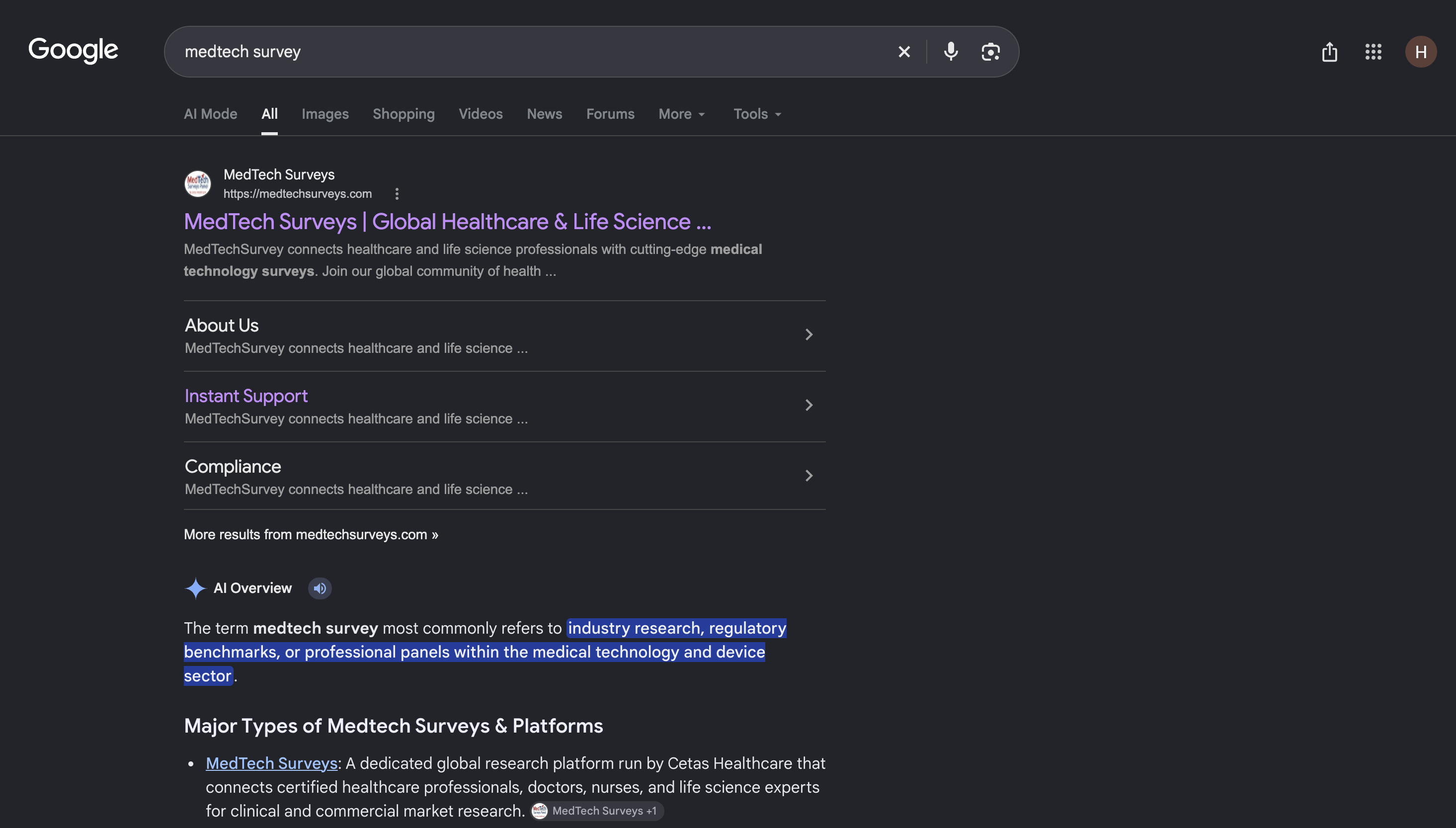Click the AI Overview sparkle icon
The height and width of the screenshot is (828, 1456).
pos(195,588)
